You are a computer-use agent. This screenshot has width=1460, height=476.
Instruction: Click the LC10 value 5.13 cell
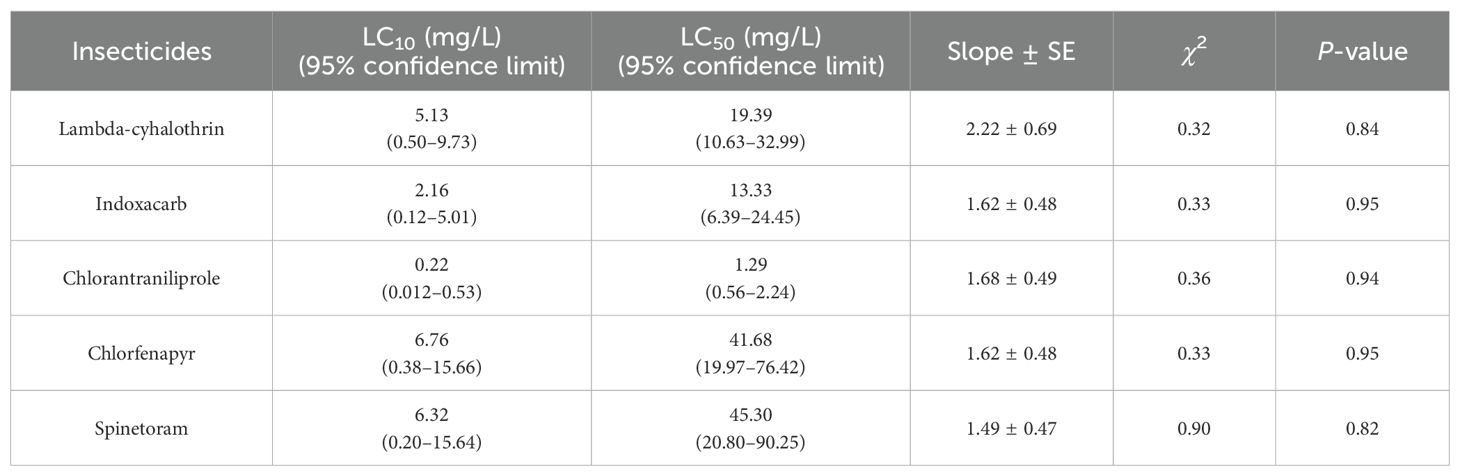pyautogui.click(x=433, y=117)
